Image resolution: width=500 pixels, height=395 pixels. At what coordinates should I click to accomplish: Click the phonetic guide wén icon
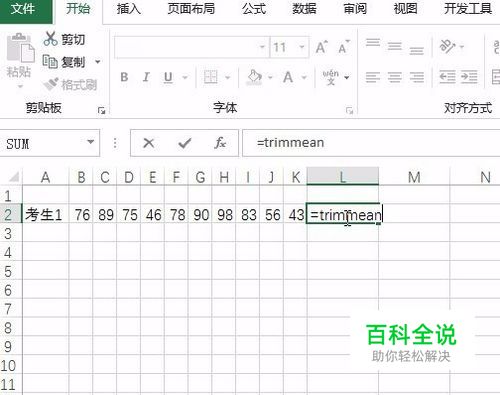coord(331,77)
